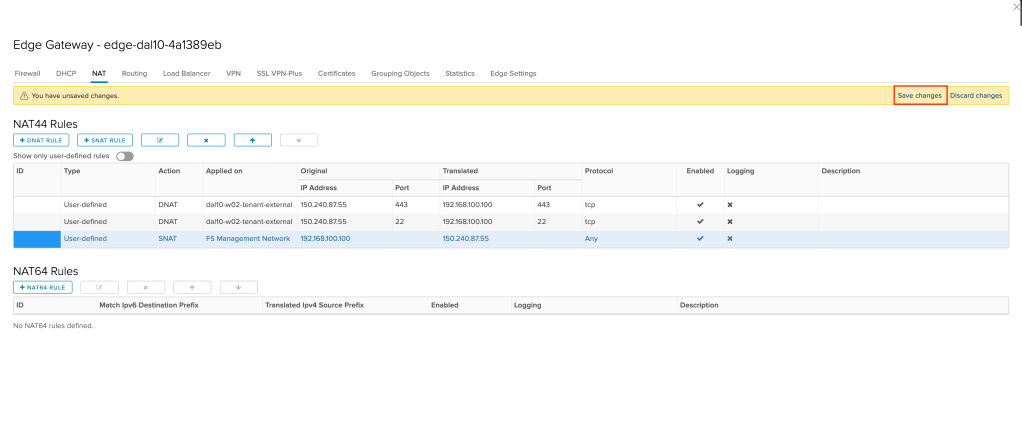Add a new SNAT rule

click(x=103, y=141)
